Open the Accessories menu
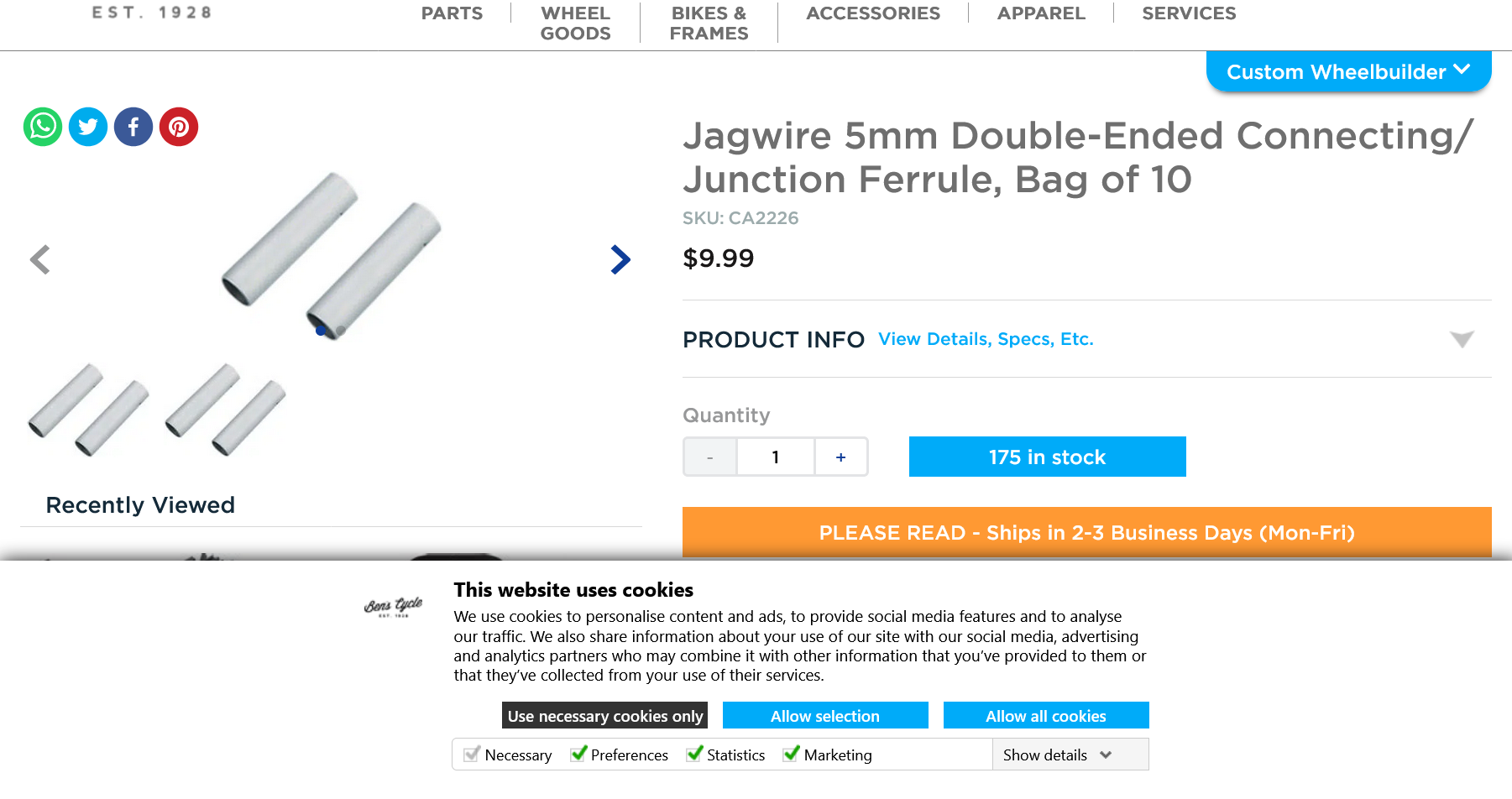 (873, 13)
